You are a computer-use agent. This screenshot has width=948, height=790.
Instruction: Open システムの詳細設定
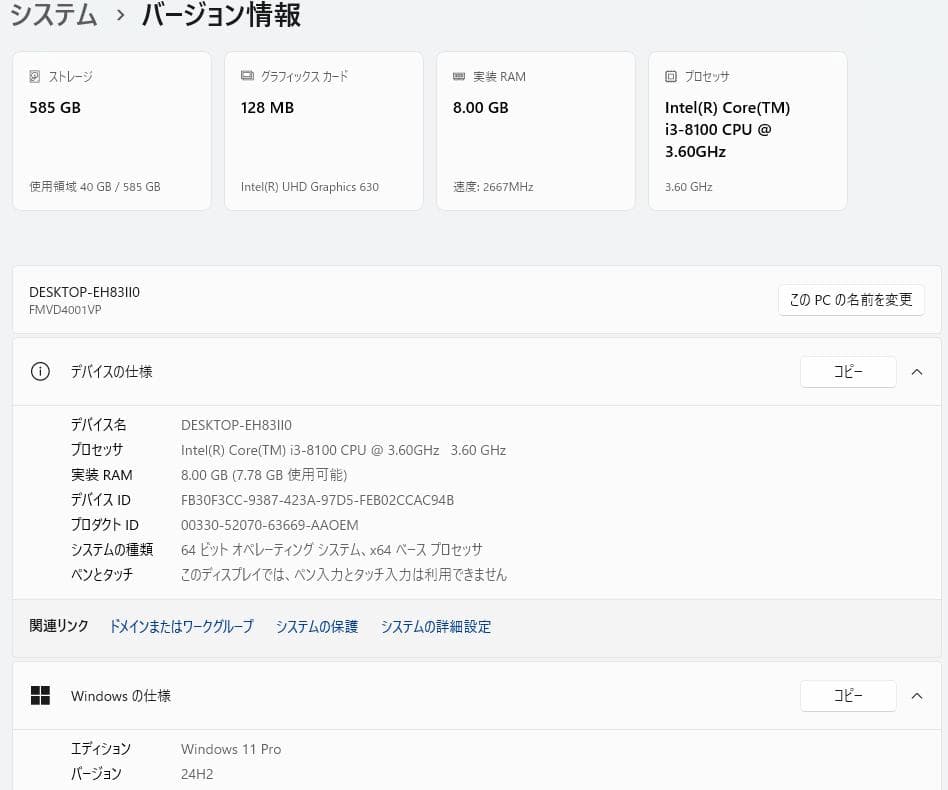click(436, 627)
